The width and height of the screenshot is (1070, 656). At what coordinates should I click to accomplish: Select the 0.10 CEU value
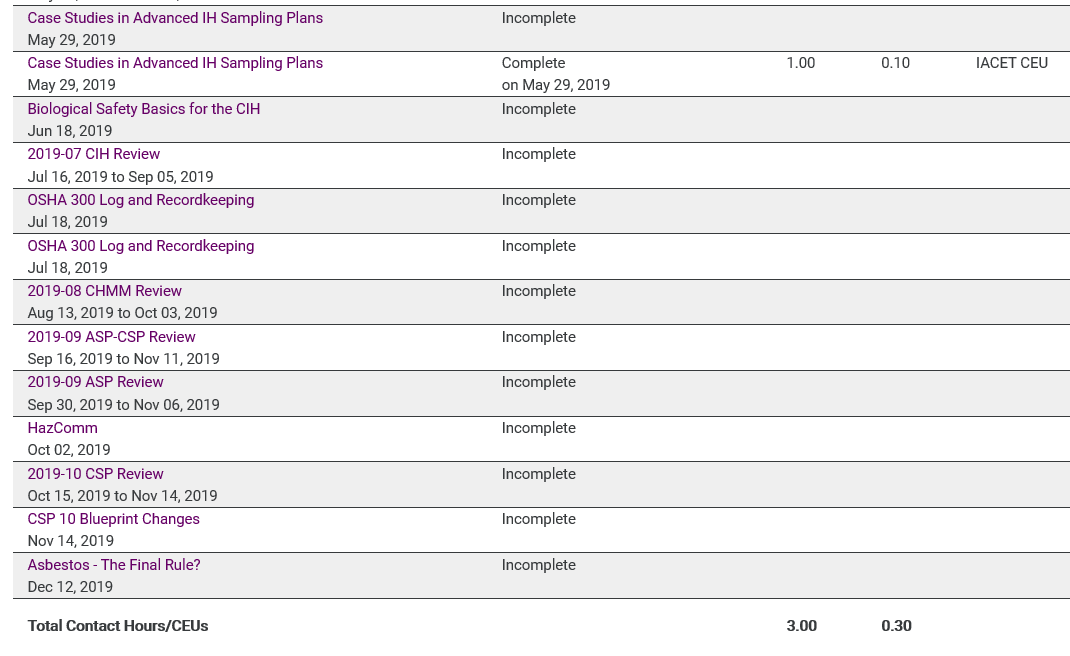tap(895, 63)
